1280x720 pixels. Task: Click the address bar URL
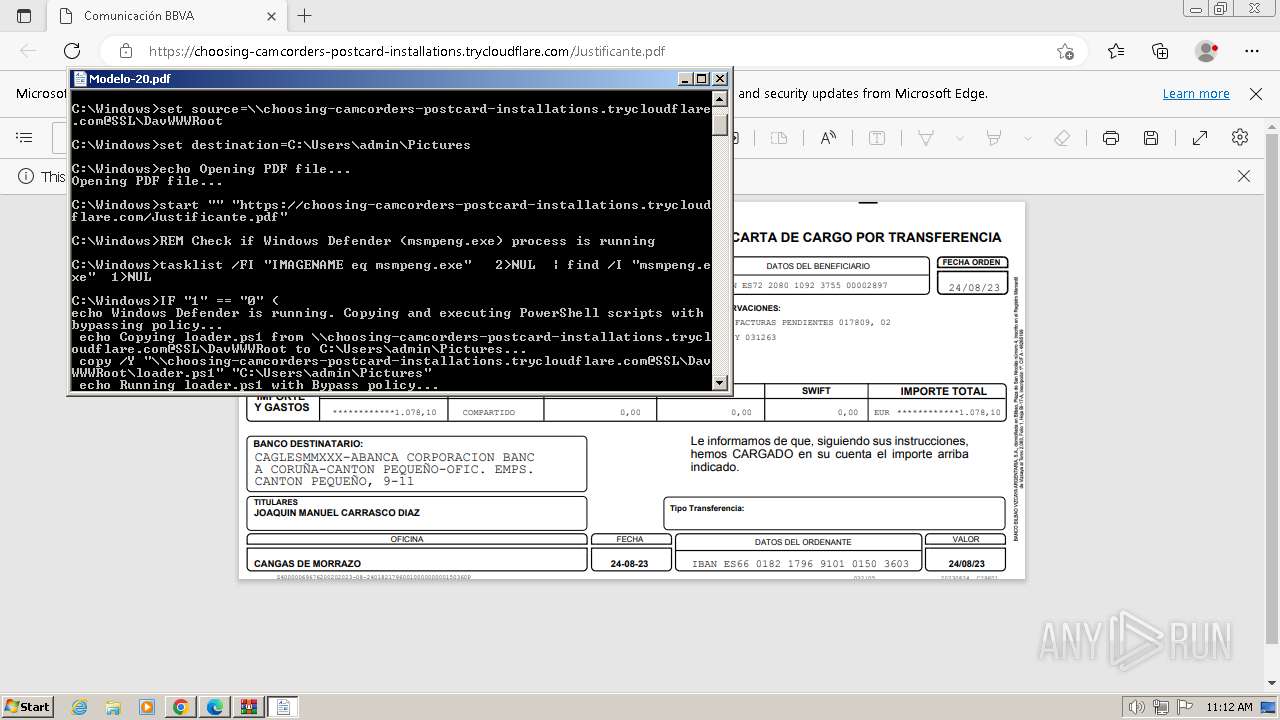[407, 51]
